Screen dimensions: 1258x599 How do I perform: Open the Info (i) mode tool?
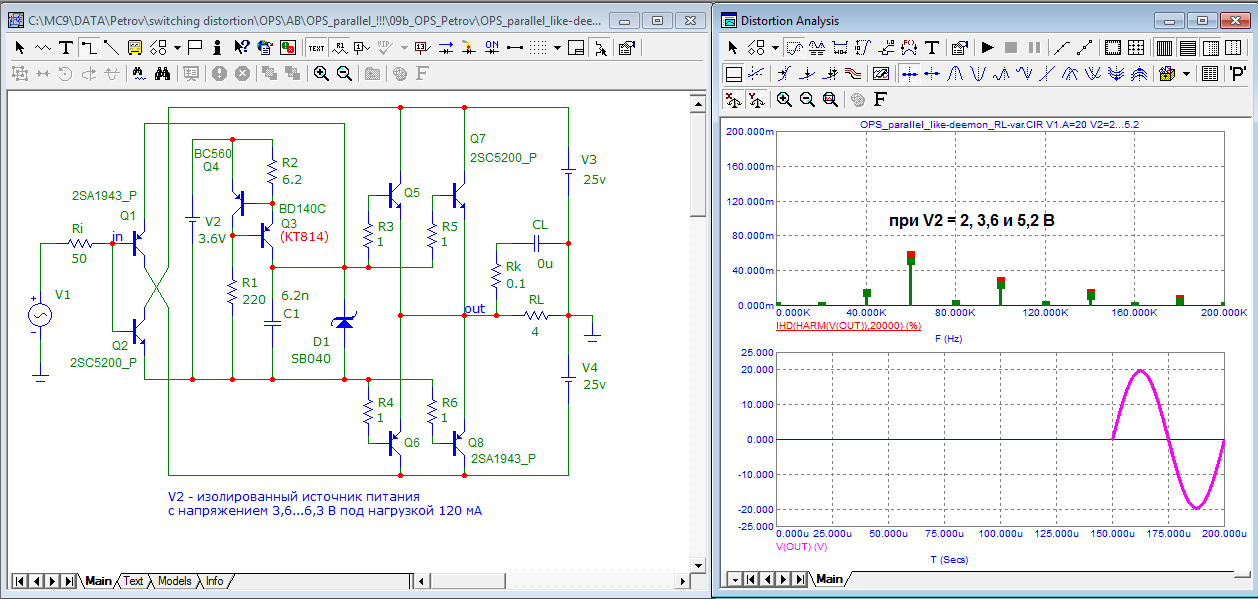point(219,47)
